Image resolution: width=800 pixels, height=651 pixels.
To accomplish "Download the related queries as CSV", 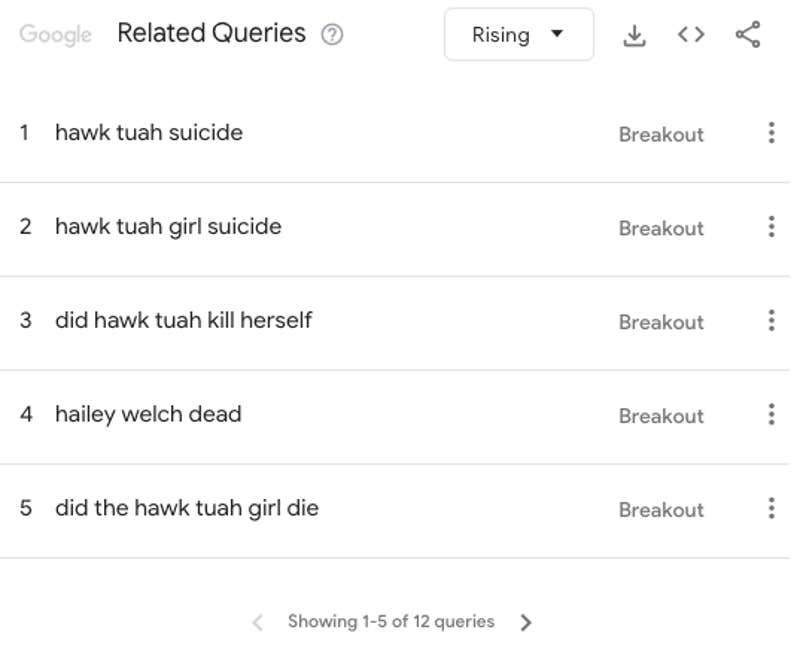I will click(634, 33).
